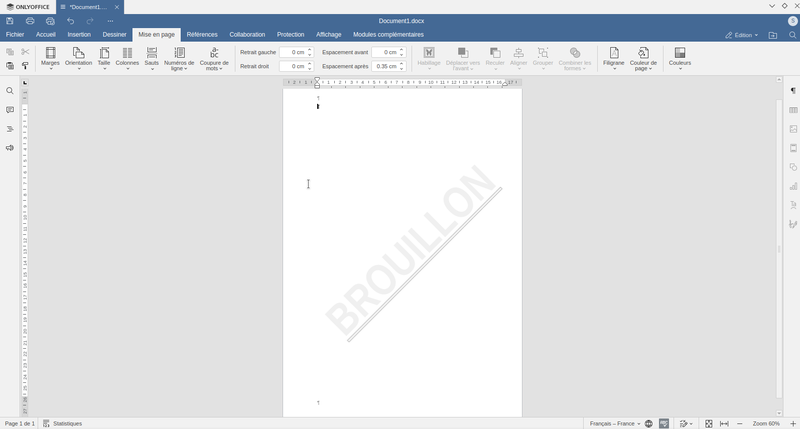Open the Références tab
The width and height of the screenshot is (800, 429).
point(202,34)
